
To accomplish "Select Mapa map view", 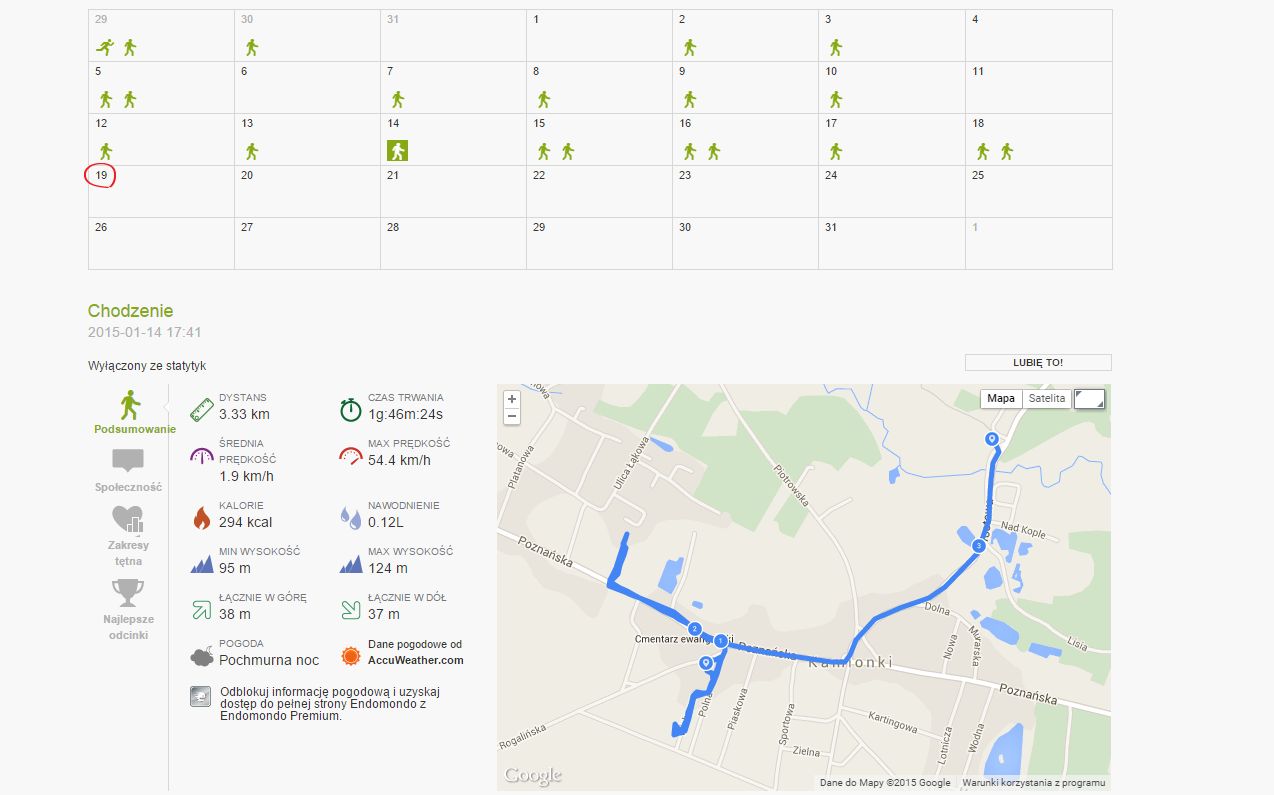I will (x=1001, y=398).
